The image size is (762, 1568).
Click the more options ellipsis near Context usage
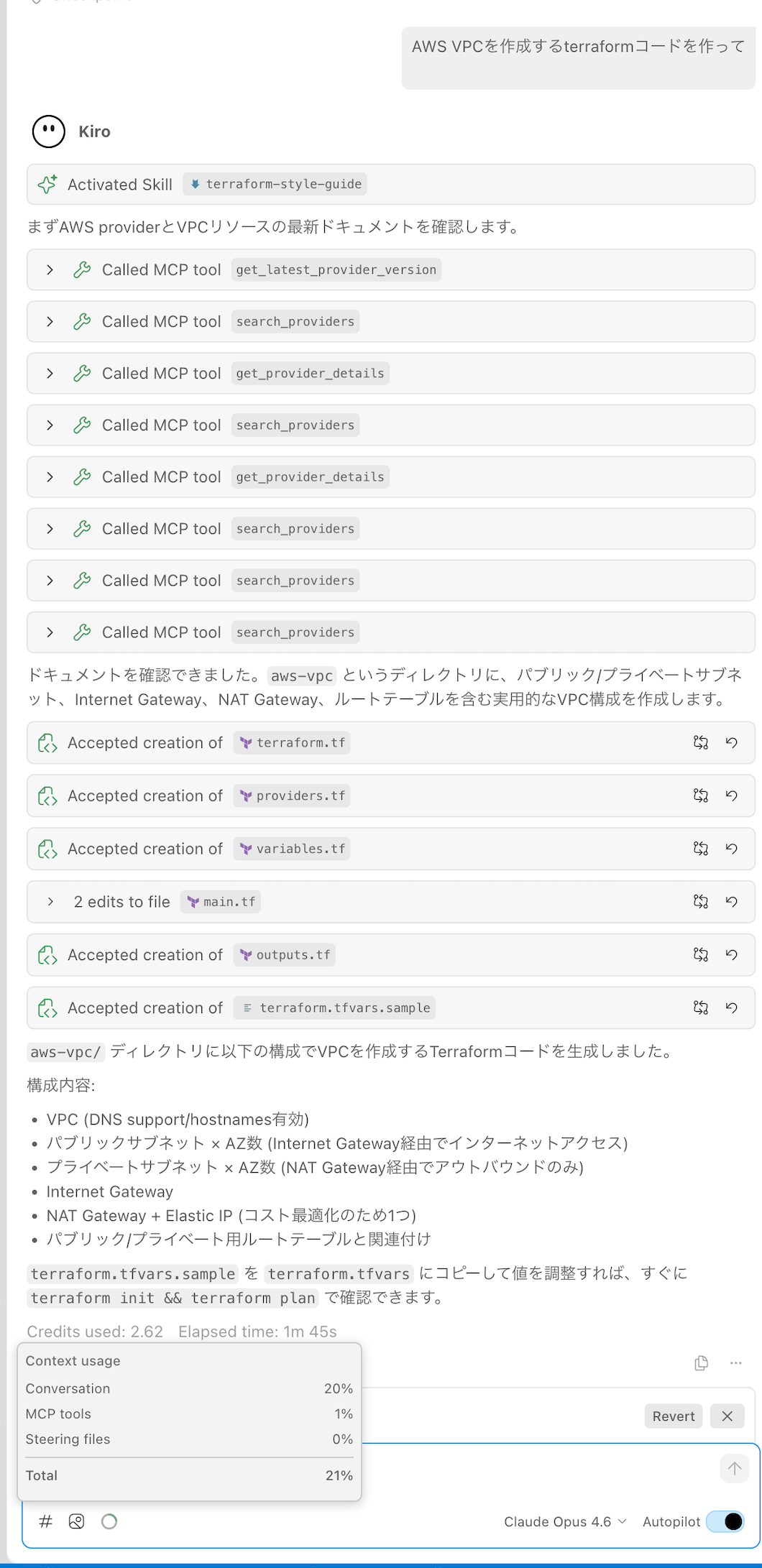coord(735,1362)
